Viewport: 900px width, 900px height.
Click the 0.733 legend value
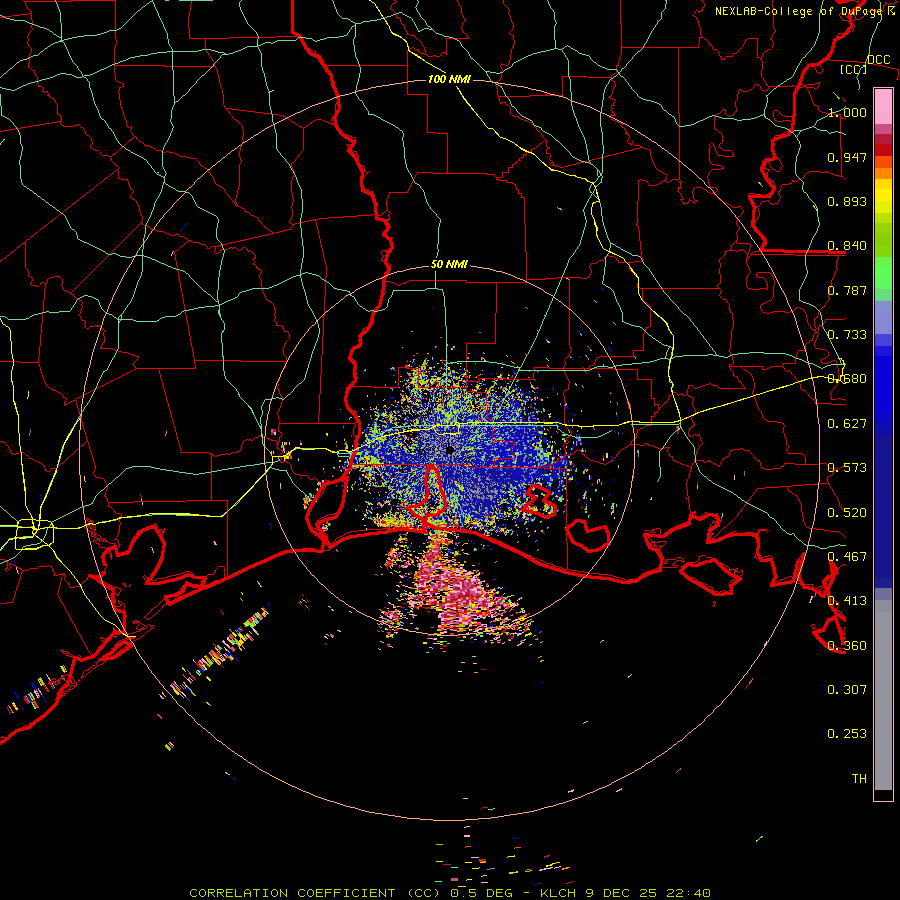click(847, 335)
